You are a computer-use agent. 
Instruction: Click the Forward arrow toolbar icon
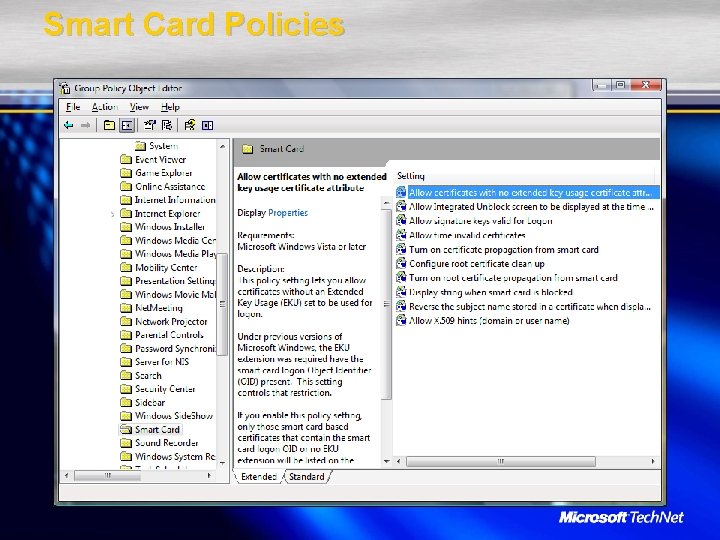point(85,125)
